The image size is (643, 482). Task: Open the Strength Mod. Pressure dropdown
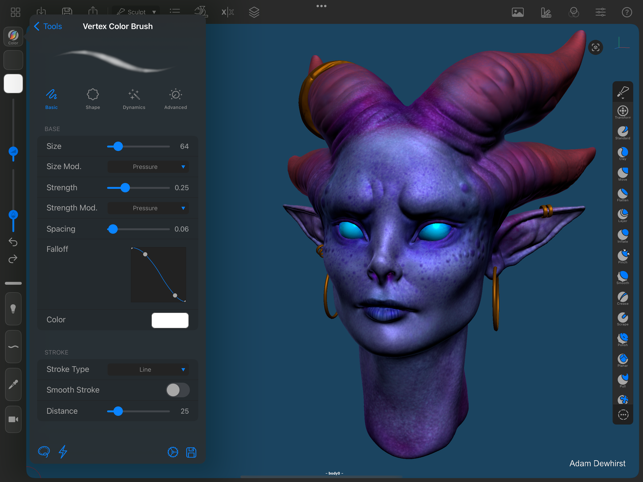point(148,208)
